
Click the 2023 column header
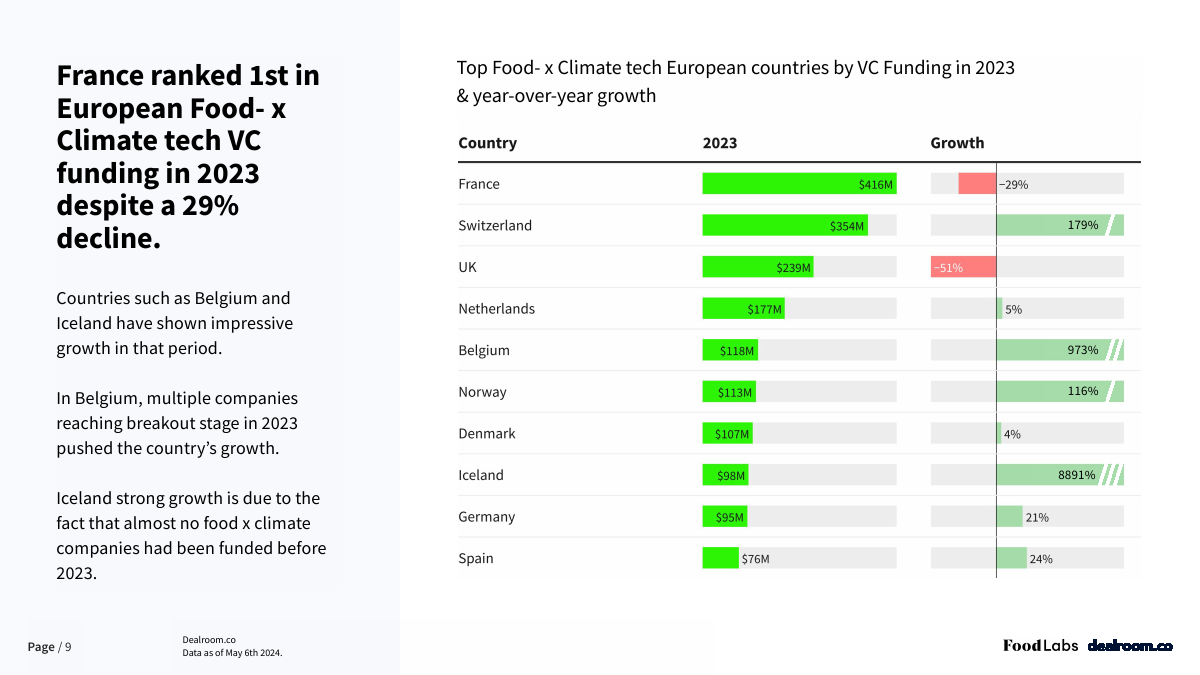720,143
